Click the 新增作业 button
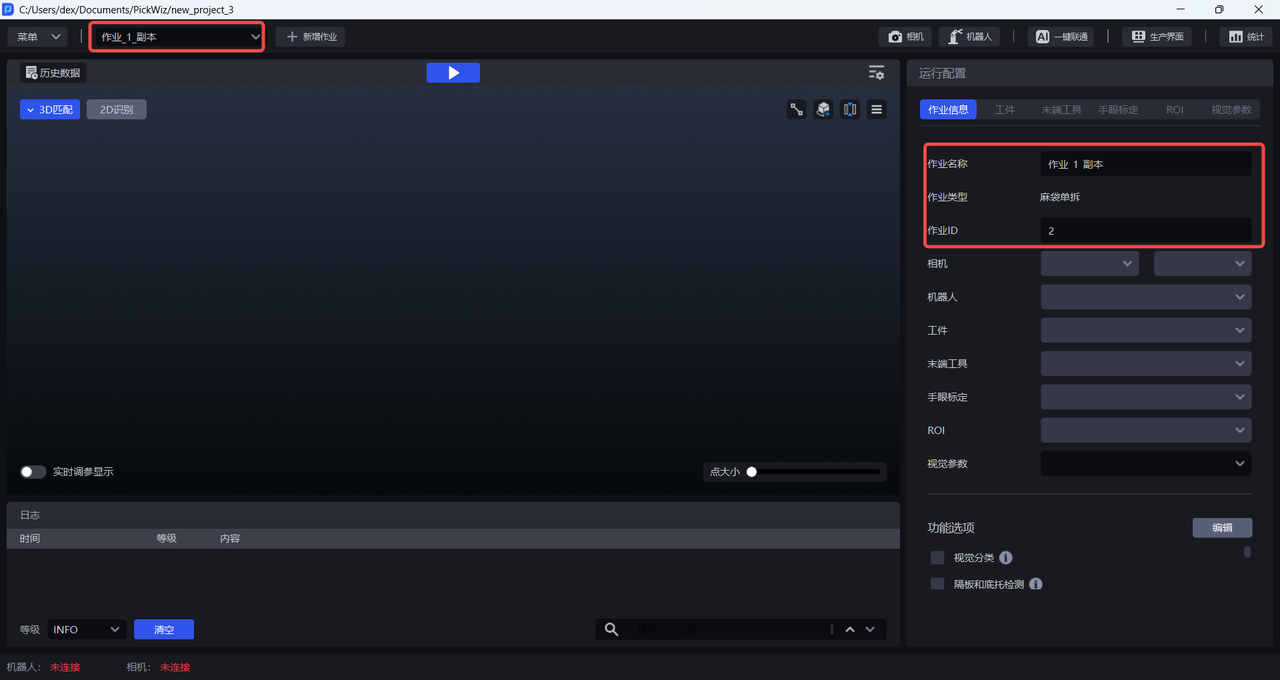This screenshot has height=680, width=1280. pos(311,37)
